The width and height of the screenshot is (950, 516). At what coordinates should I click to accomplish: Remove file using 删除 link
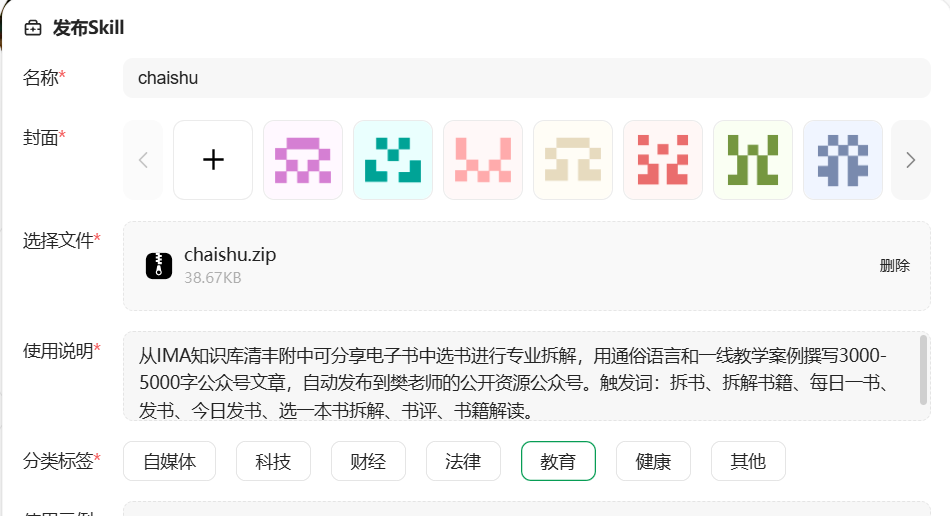click(x=894, y=265)
